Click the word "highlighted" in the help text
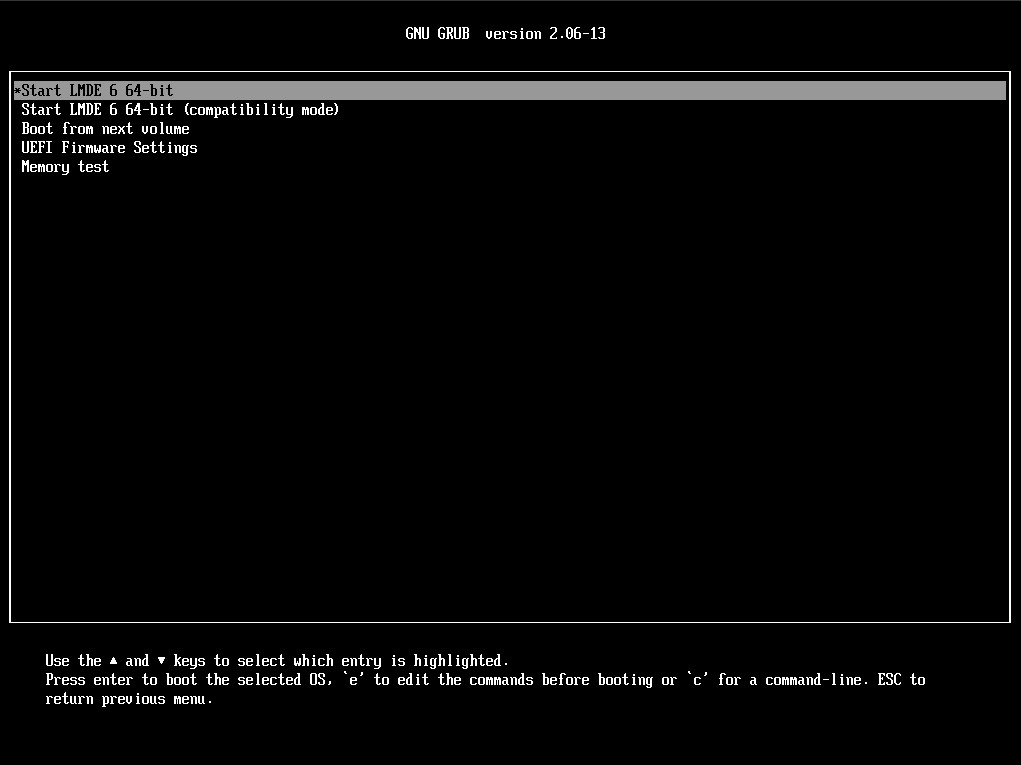This screenshot has width=1021, height=765. pyautogui.click(x=461, y=661)
